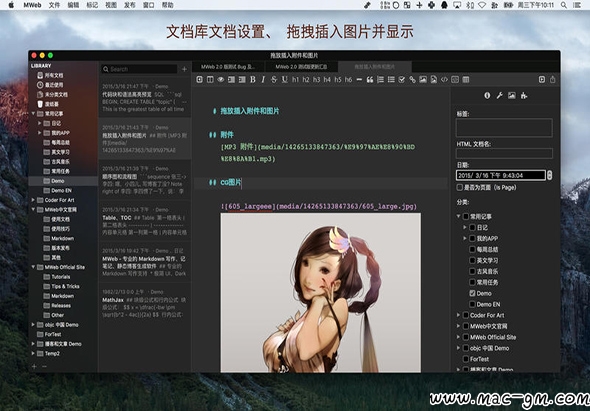Expand the Temp2 sidebar folder

click(33, 353)
